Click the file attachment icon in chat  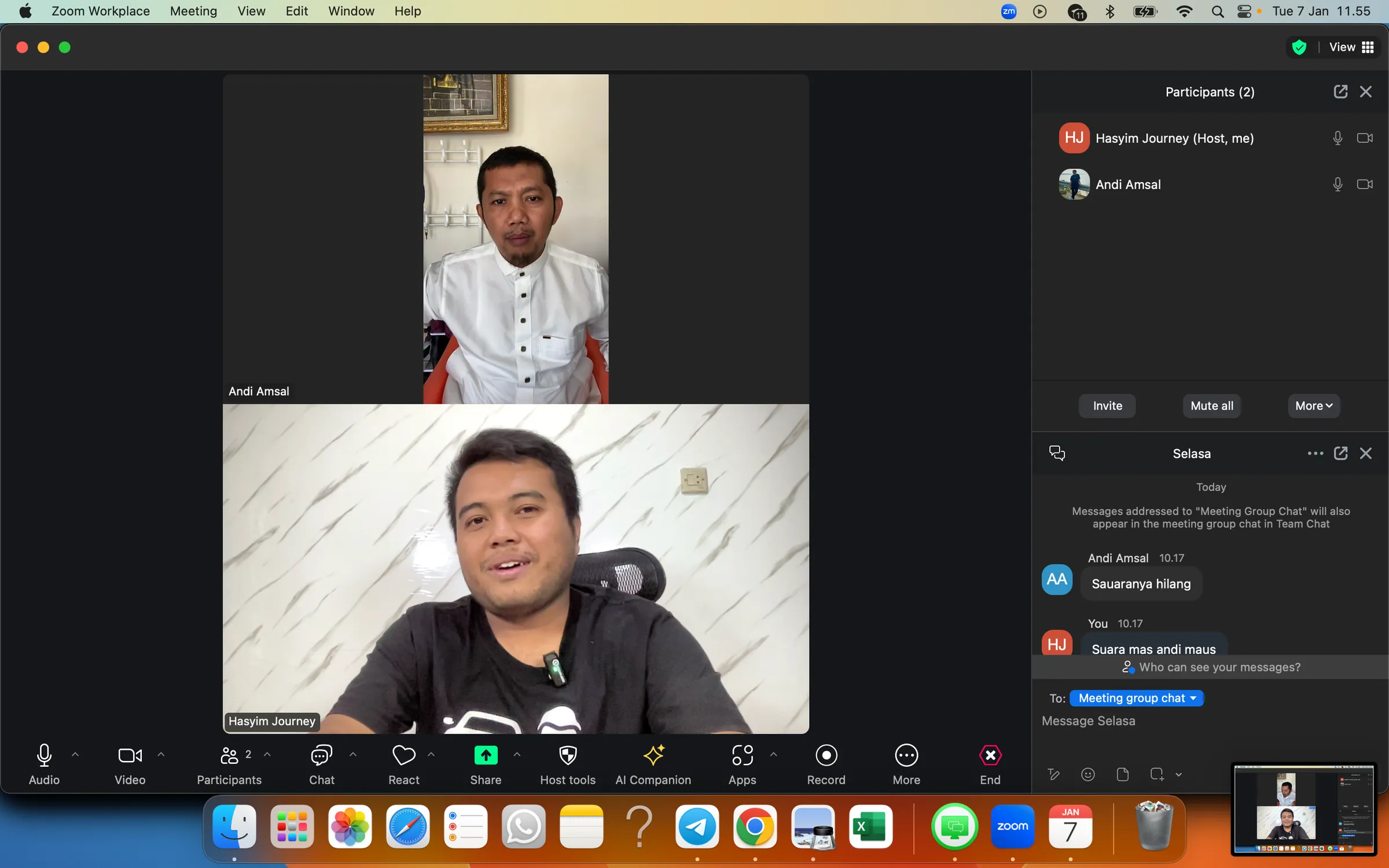[1122, 774]
